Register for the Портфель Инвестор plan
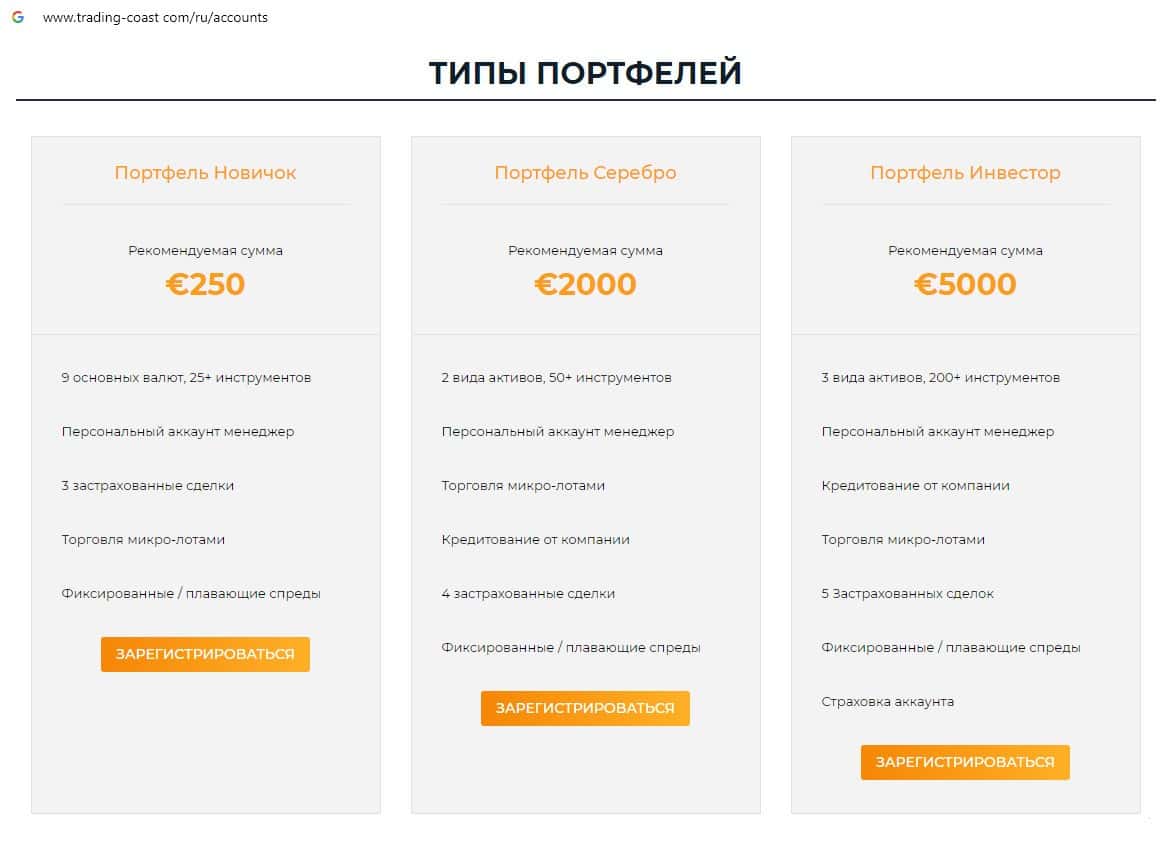 pos(965,762)
